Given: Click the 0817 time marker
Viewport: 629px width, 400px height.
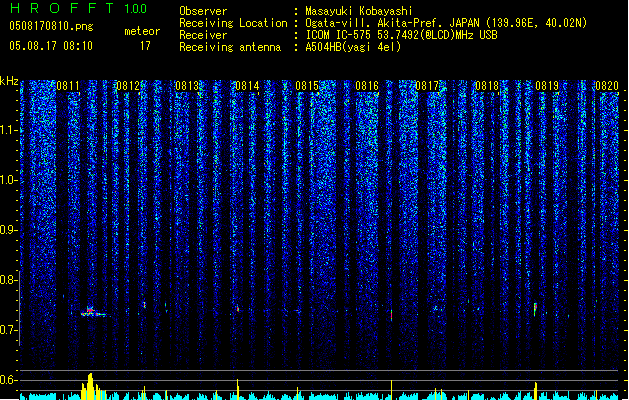Looking at the screenshot, I should pos(427,86).
